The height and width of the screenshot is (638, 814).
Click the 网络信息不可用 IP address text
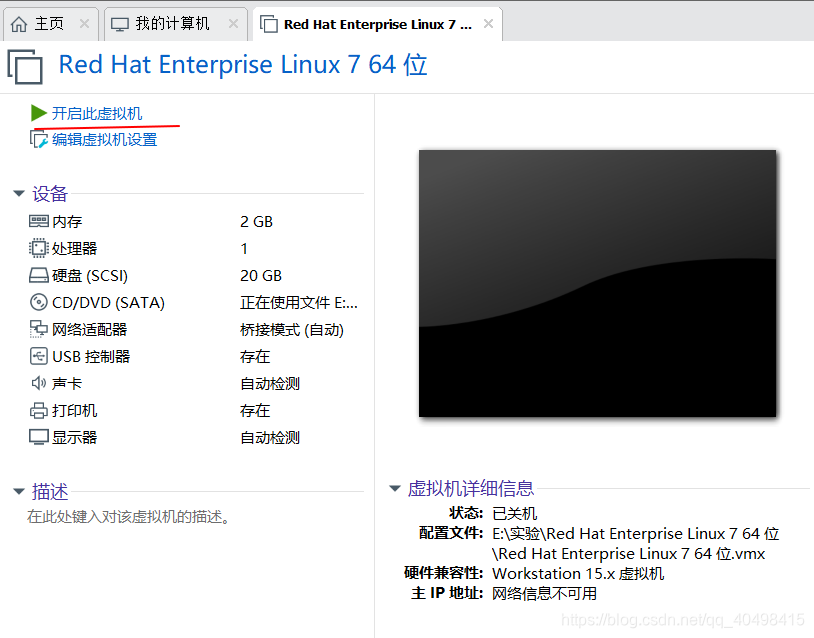tap(545, 593)
